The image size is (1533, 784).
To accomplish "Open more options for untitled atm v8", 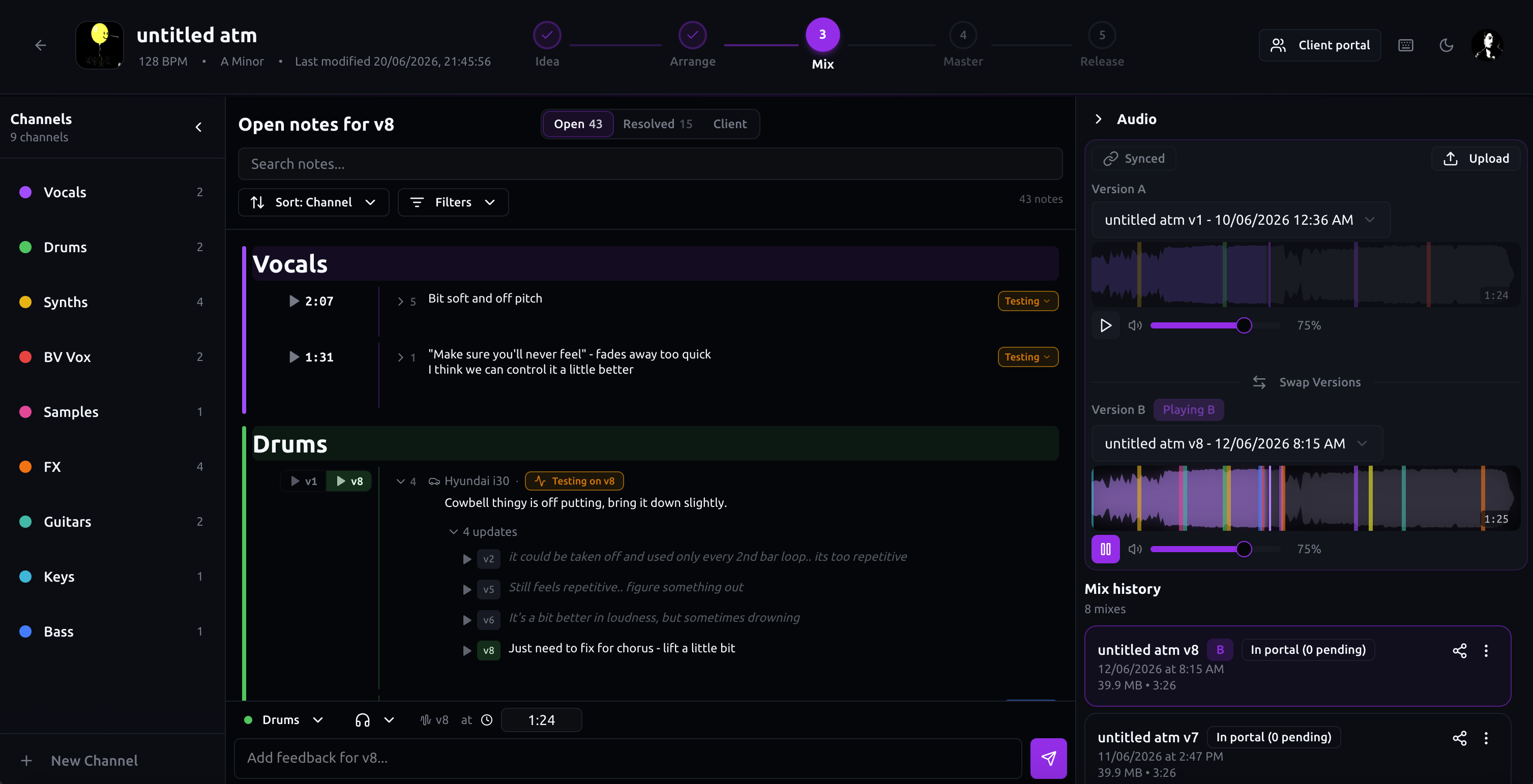I will click(1486, 651).
